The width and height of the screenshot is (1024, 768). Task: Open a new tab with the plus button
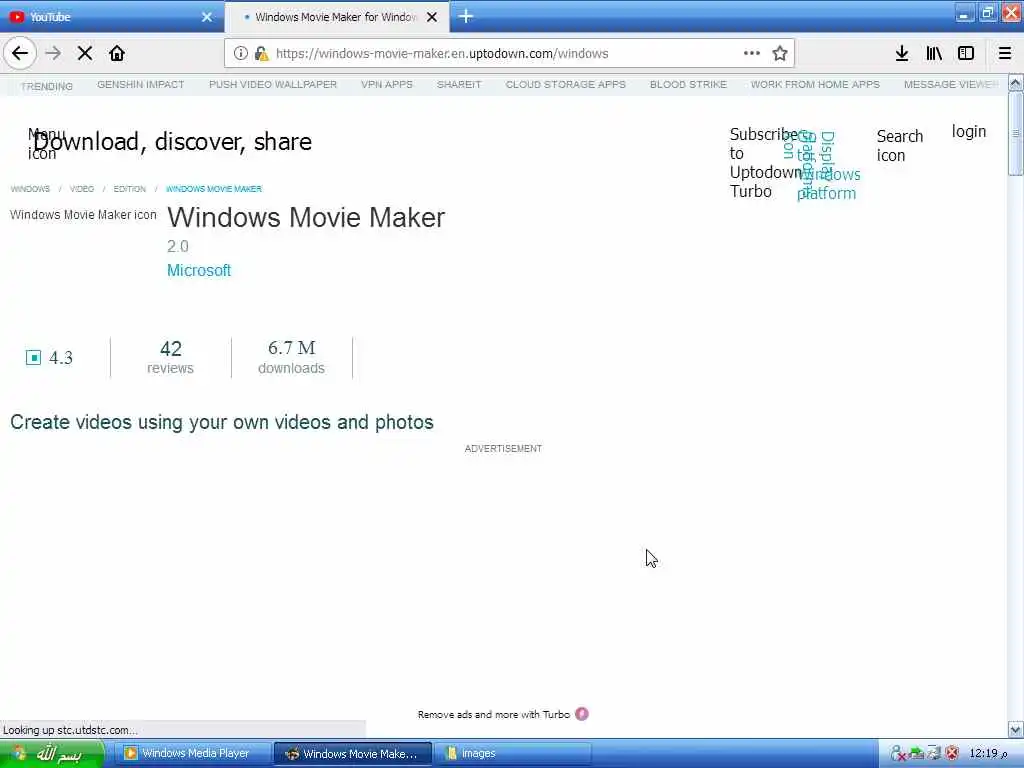(x=466, y=16)
